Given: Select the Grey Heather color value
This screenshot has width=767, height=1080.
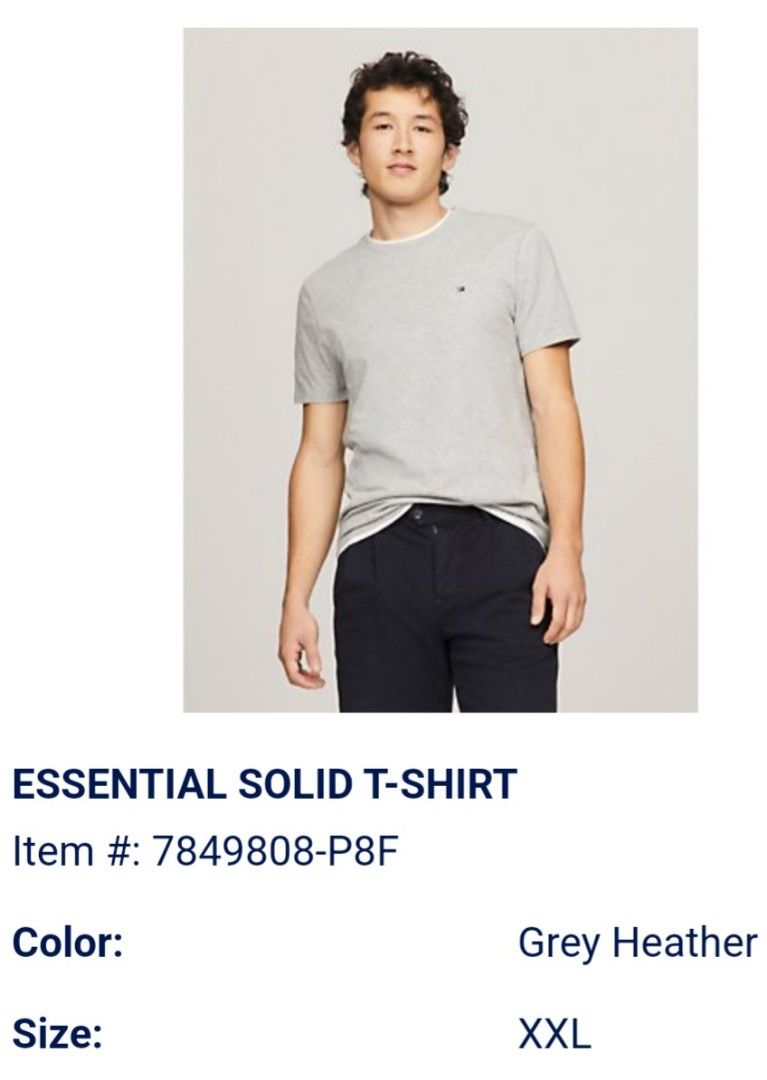Looking at the screenshot, I should [638, 943].
